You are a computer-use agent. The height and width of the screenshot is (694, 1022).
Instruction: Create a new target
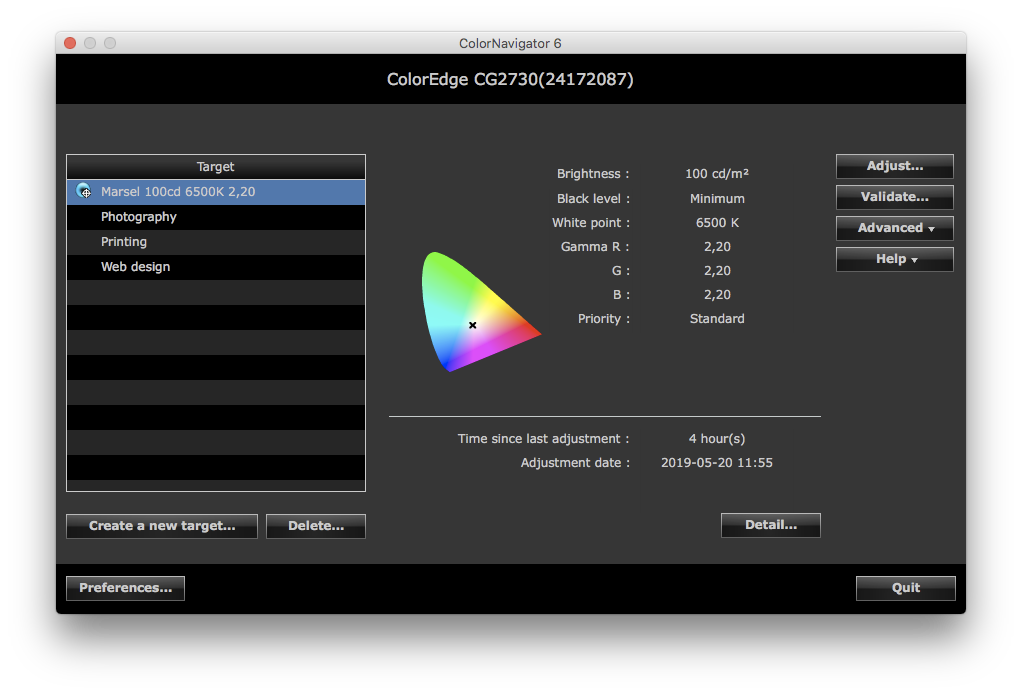click(162, 526)
